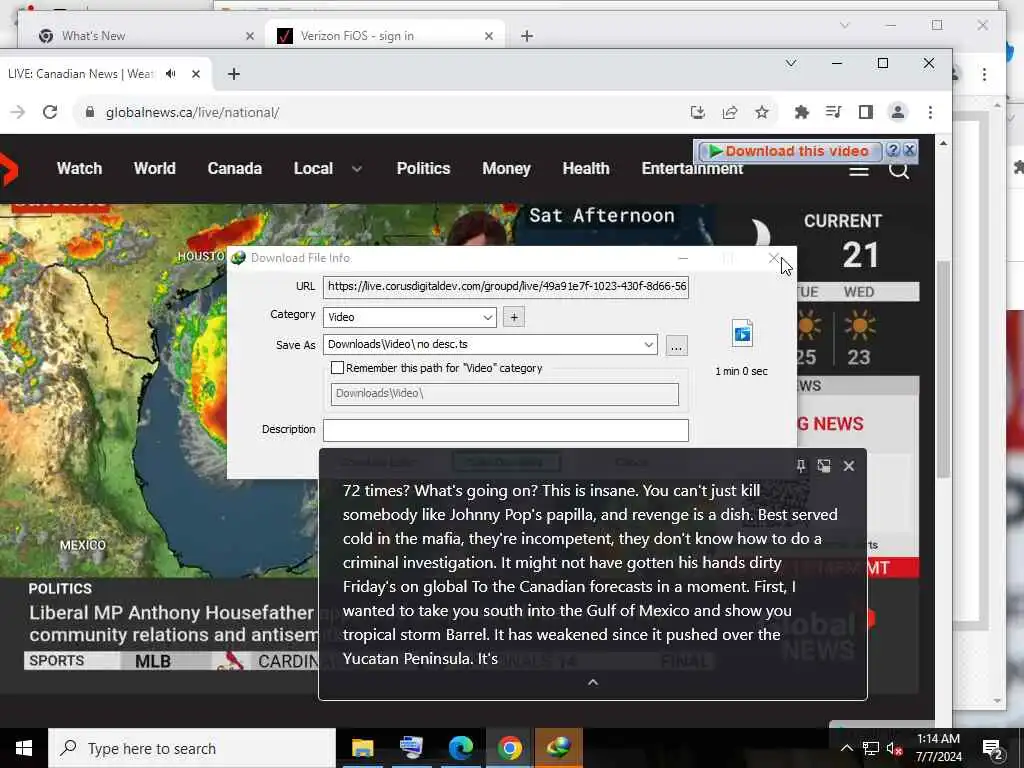Close the Download this video panel
The image size is (1024, 768).
click(909, 151)
